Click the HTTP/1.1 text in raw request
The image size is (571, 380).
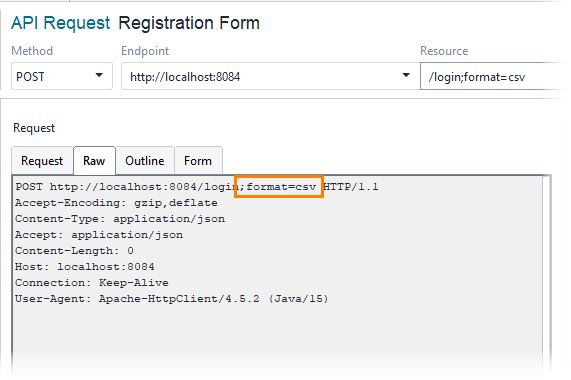coord(351,187)
